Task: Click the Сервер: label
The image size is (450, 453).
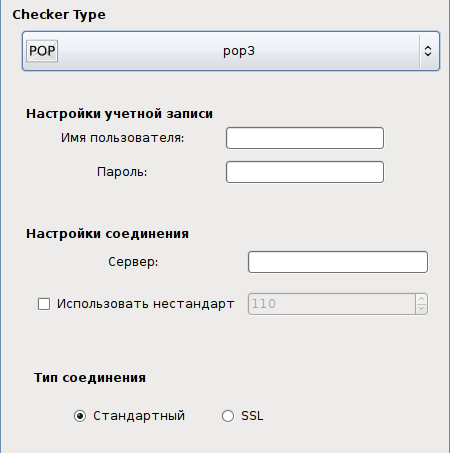Action: 133,262
